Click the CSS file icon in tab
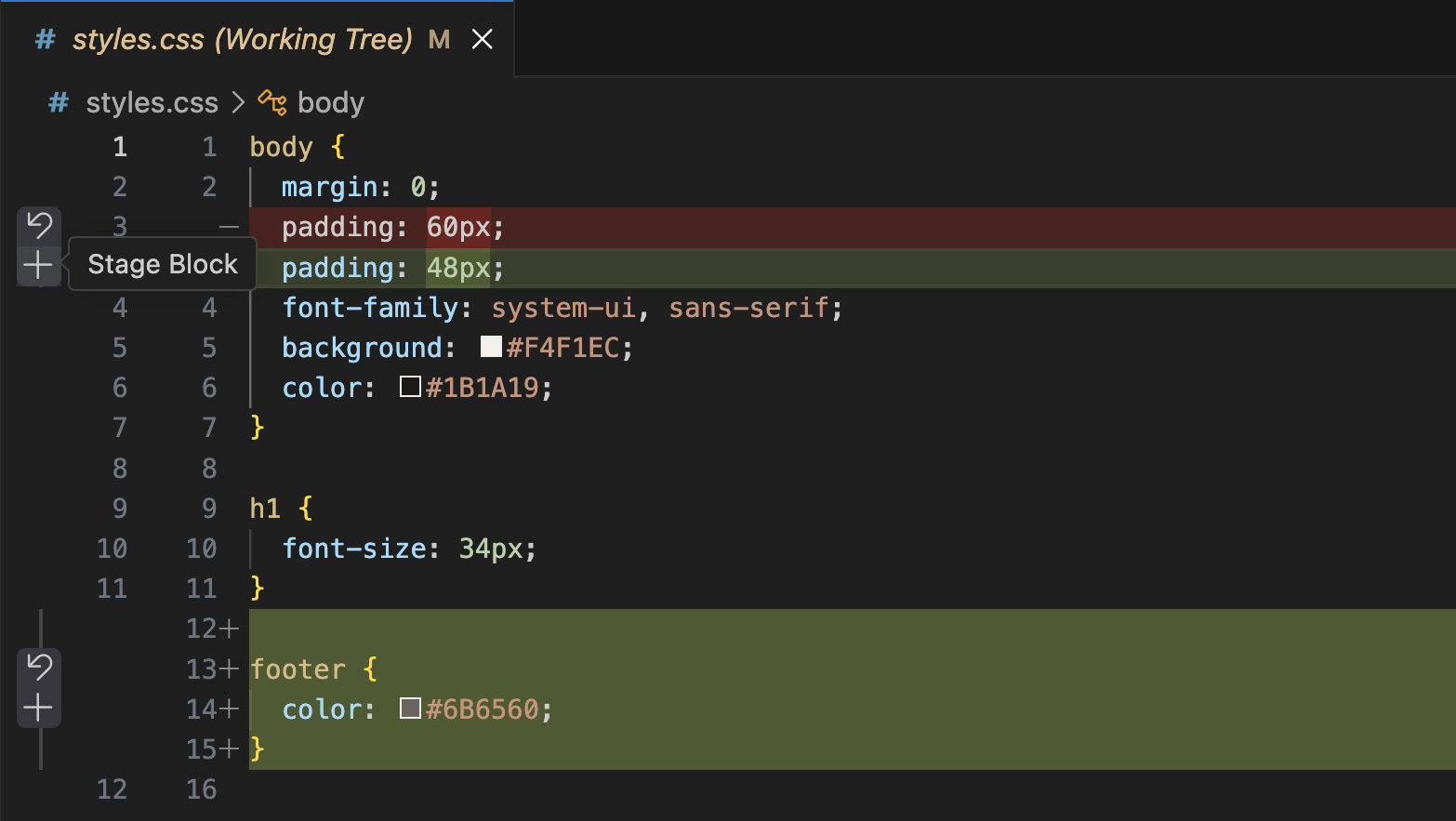 (45, 39)
